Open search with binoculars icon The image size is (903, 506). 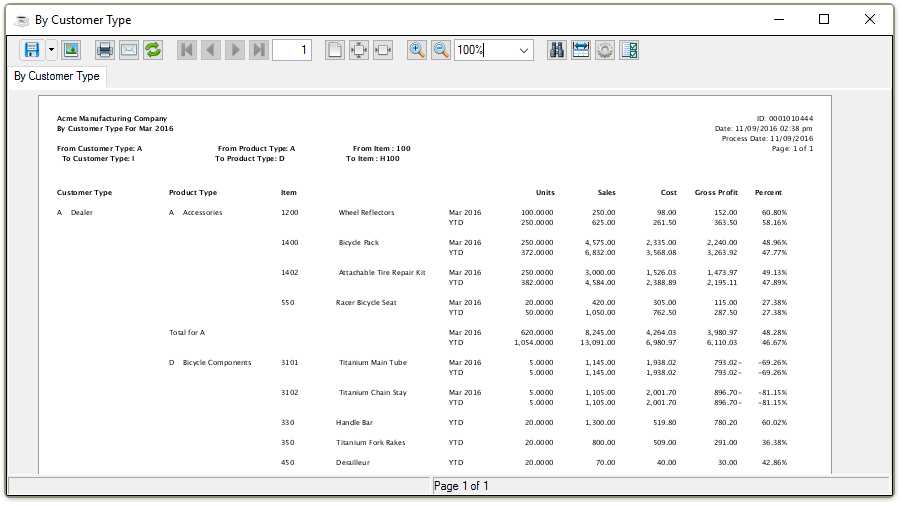click(557, 50)
